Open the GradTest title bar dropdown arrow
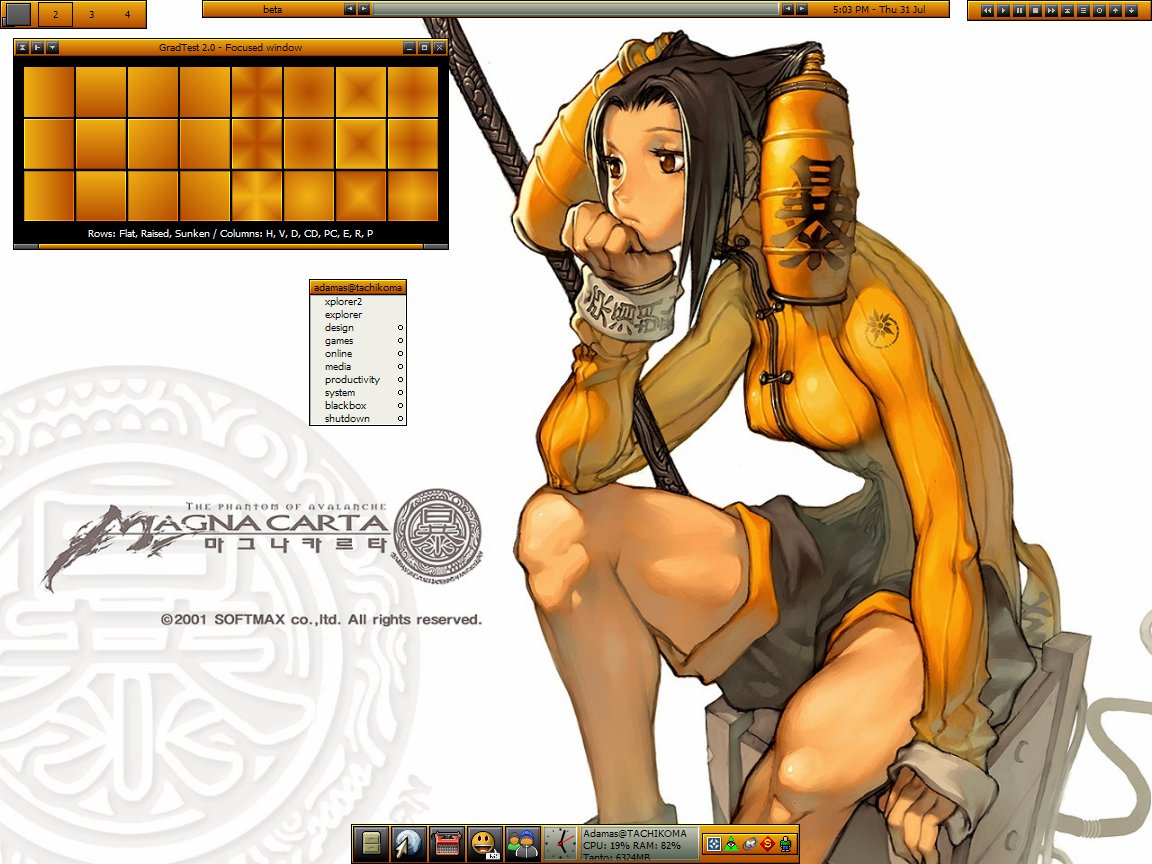 coord(52,48)
